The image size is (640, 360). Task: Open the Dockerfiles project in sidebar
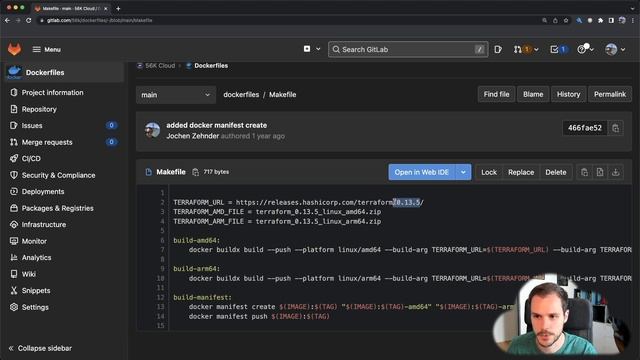(64, 72)
